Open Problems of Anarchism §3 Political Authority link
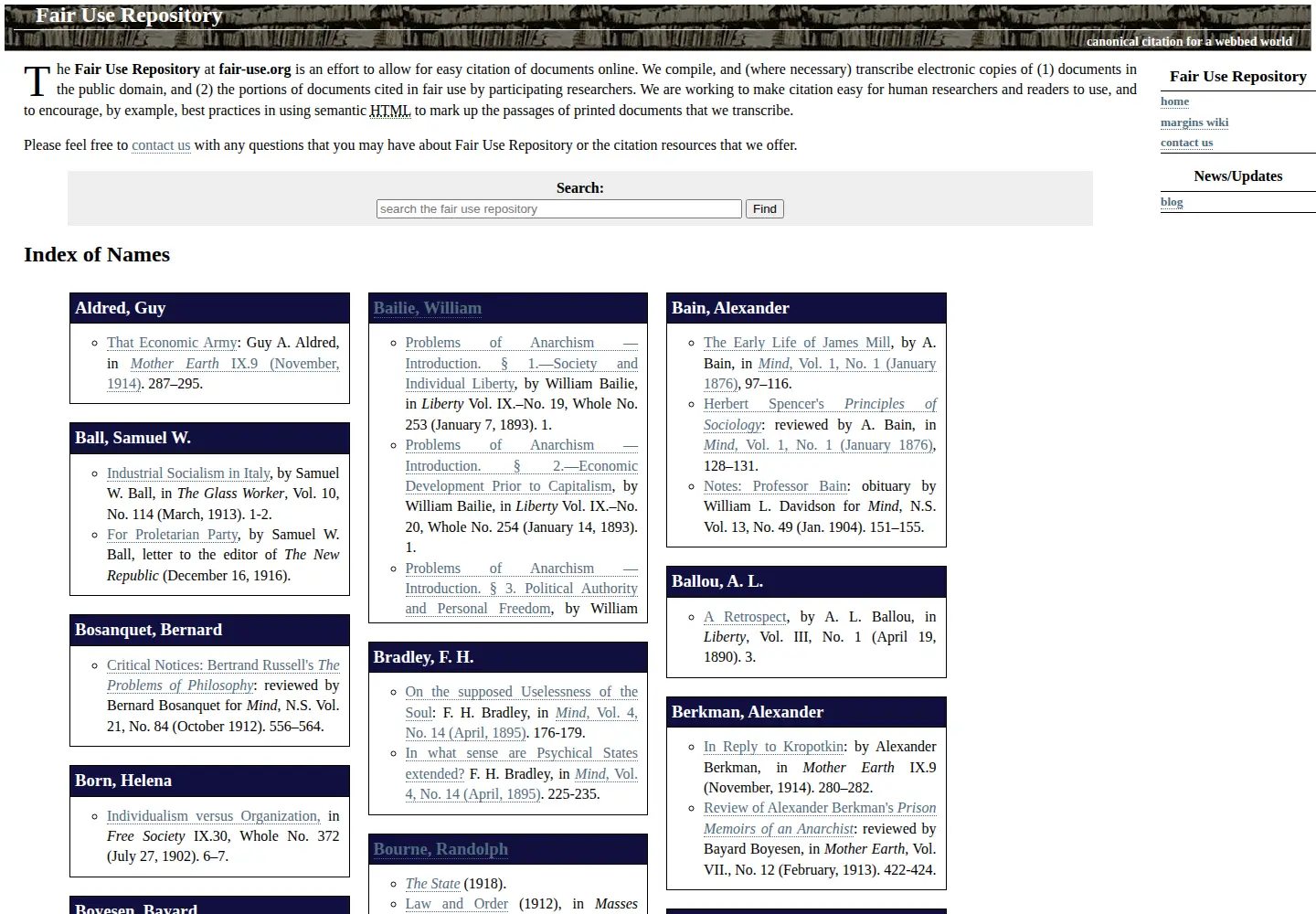1316x914 pixels. point(522,589)
